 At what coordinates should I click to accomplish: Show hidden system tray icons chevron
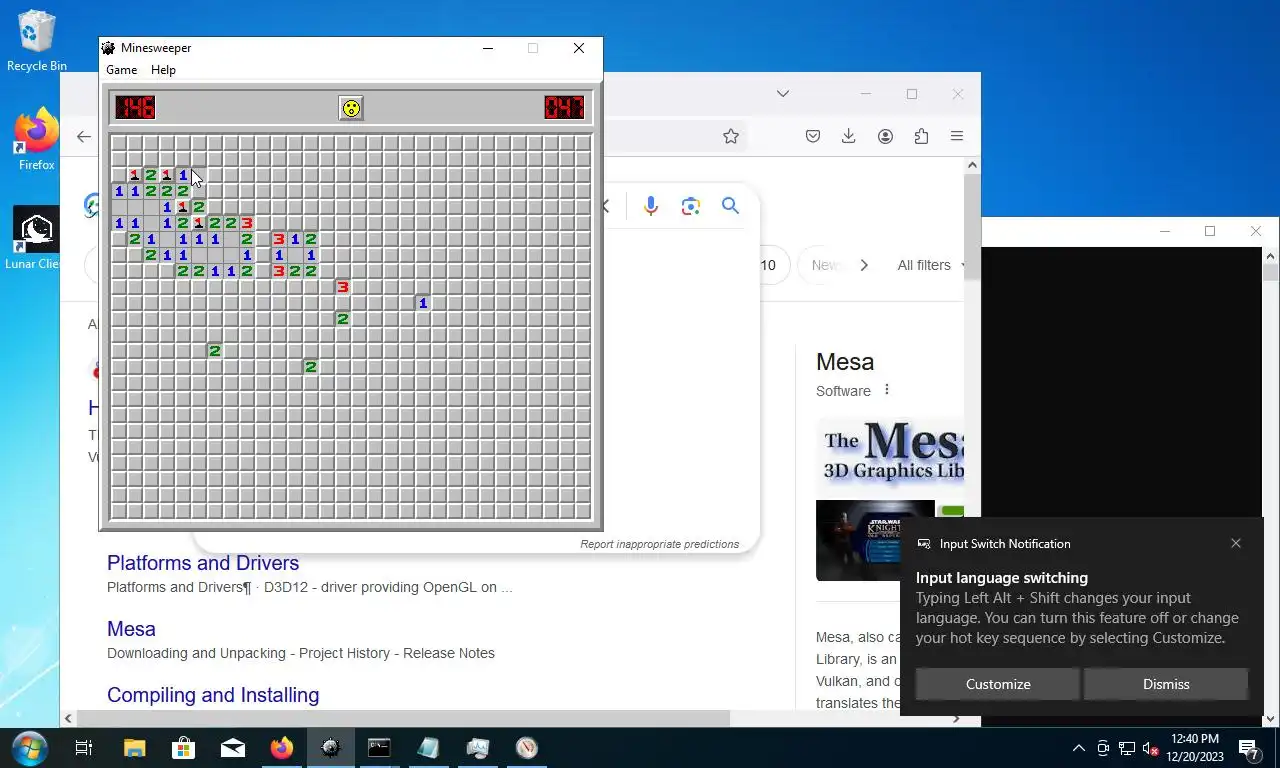pyautogui.click(x=1079, y=748)
